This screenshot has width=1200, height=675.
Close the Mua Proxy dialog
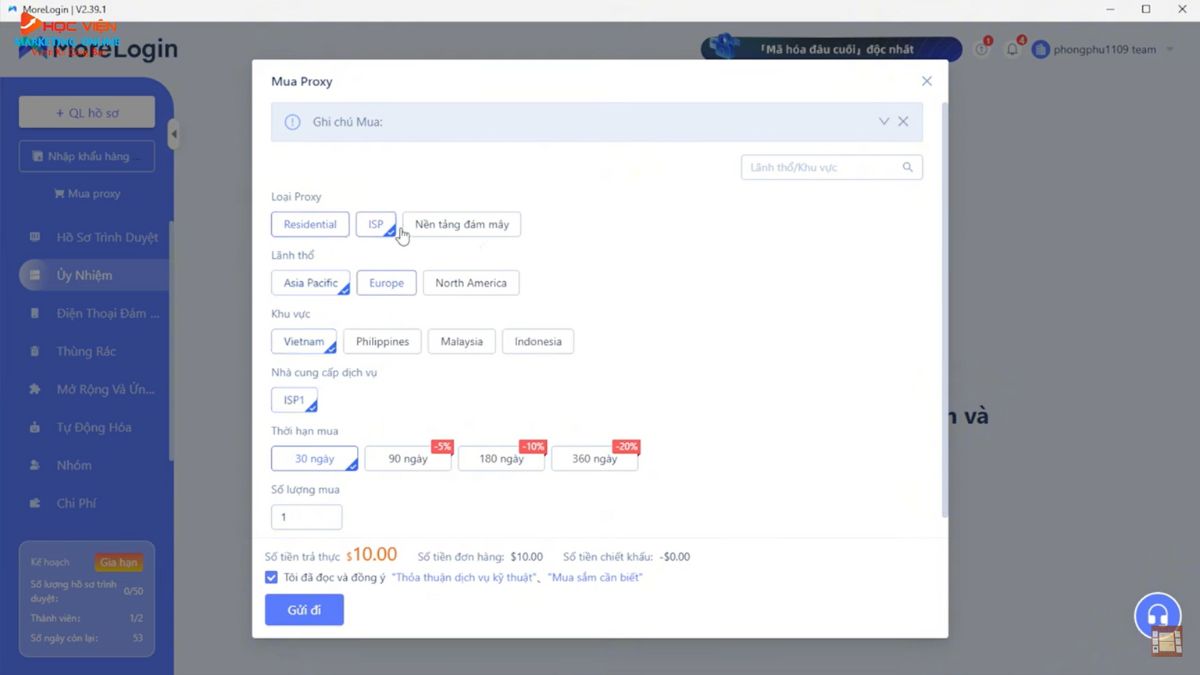point(926,81)
